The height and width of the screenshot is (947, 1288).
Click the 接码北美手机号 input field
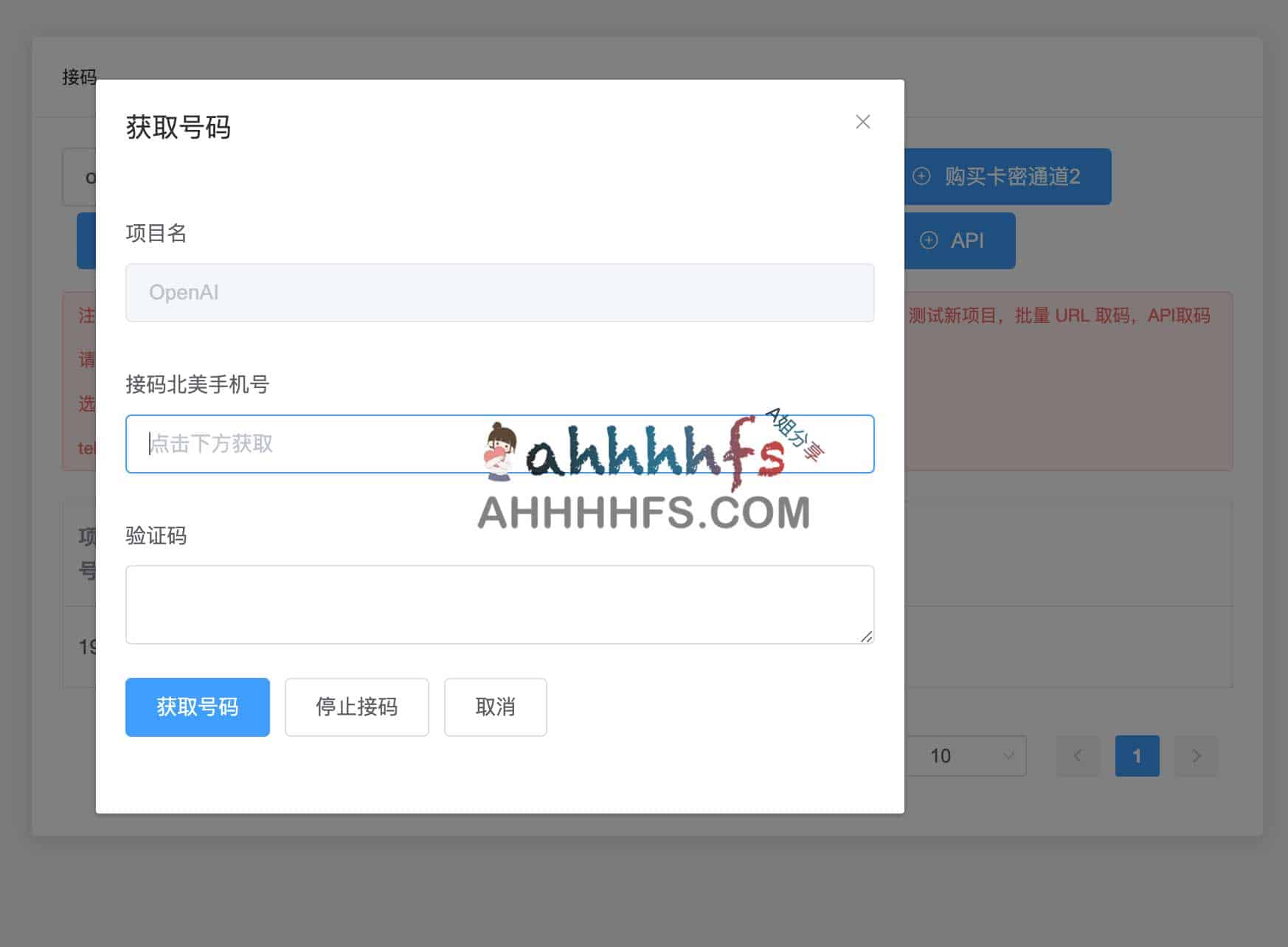pos(499,444)
